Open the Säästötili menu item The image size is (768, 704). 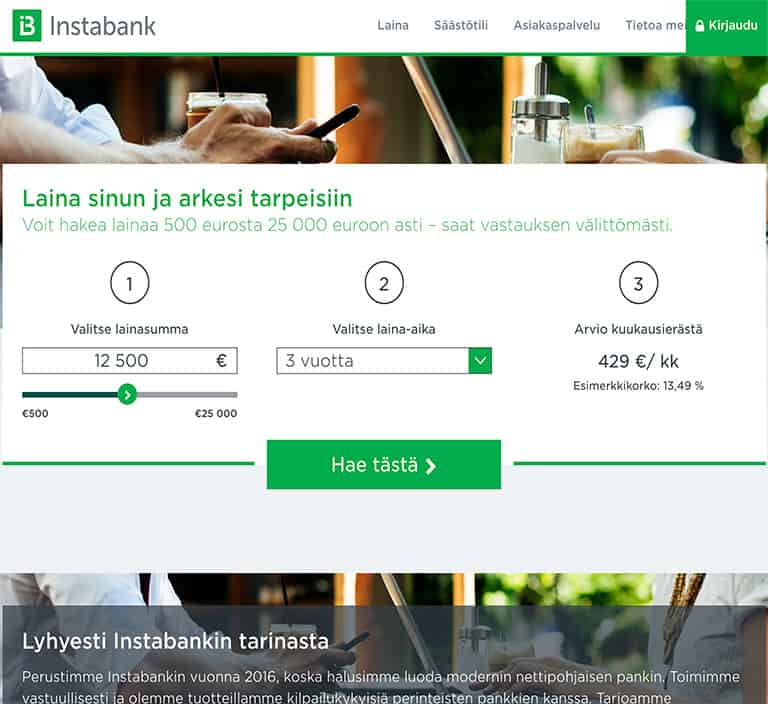(x=461, y=25)
